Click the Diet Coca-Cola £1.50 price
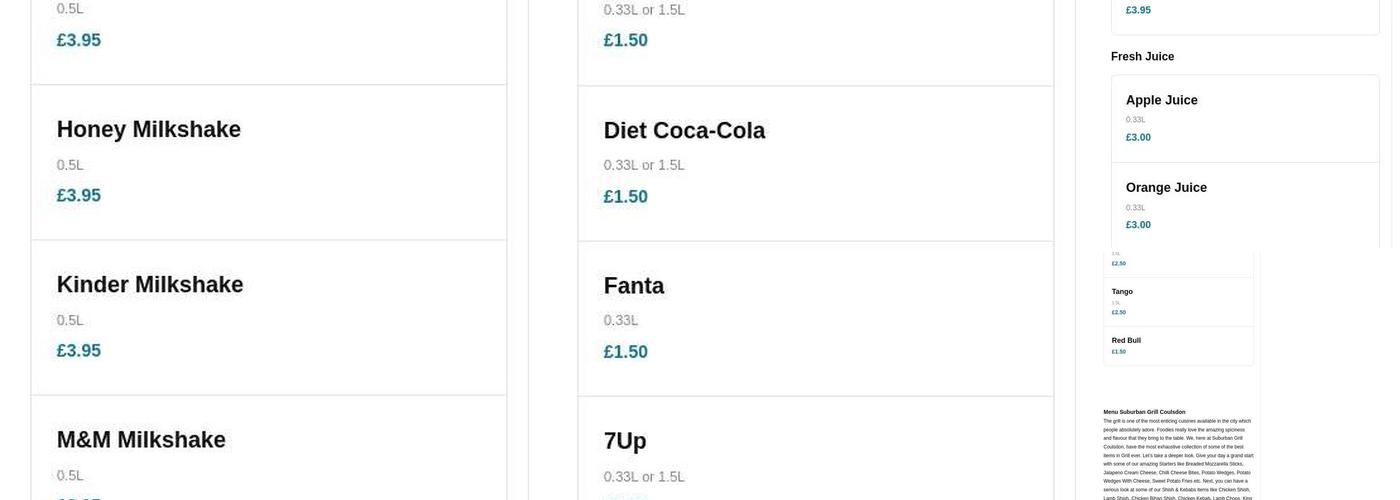The image size is (1400, 500). tap(626, 197)
